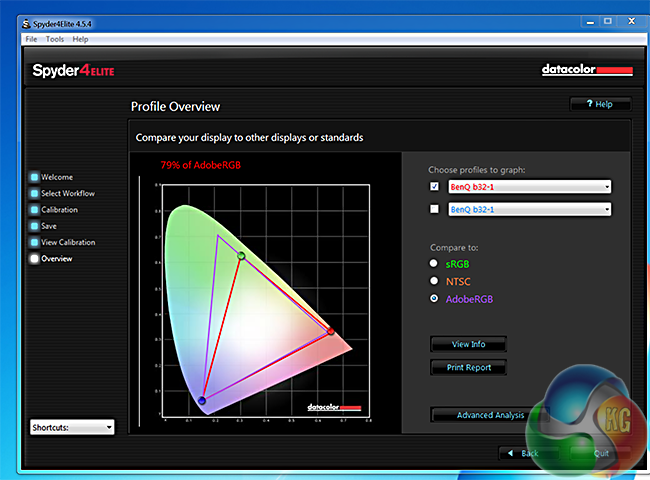Click the Welcome step icon in sidebar
The height and width of the screenshot is (480, 650).
[34, 177]
